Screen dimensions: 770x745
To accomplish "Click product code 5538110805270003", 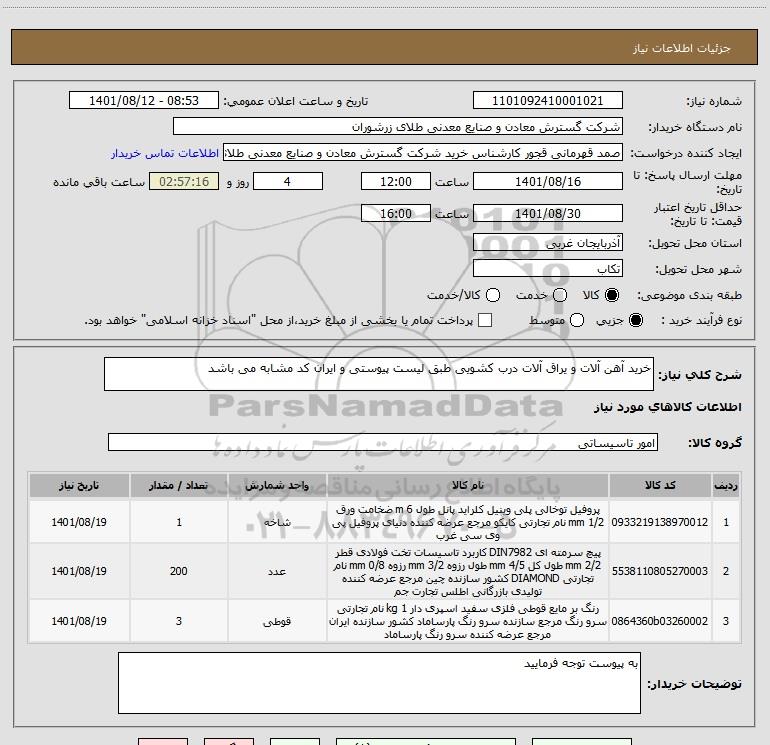I will point(660,571).
